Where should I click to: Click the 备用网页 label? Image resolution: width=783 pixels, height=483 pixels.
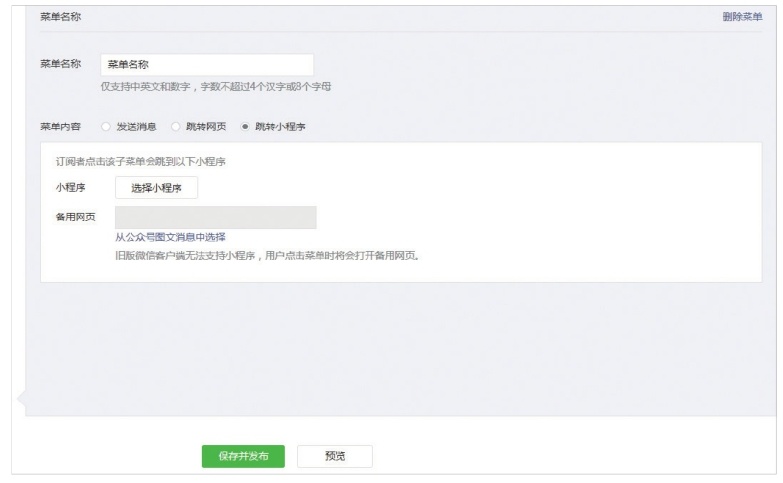[x=75, y=217]
